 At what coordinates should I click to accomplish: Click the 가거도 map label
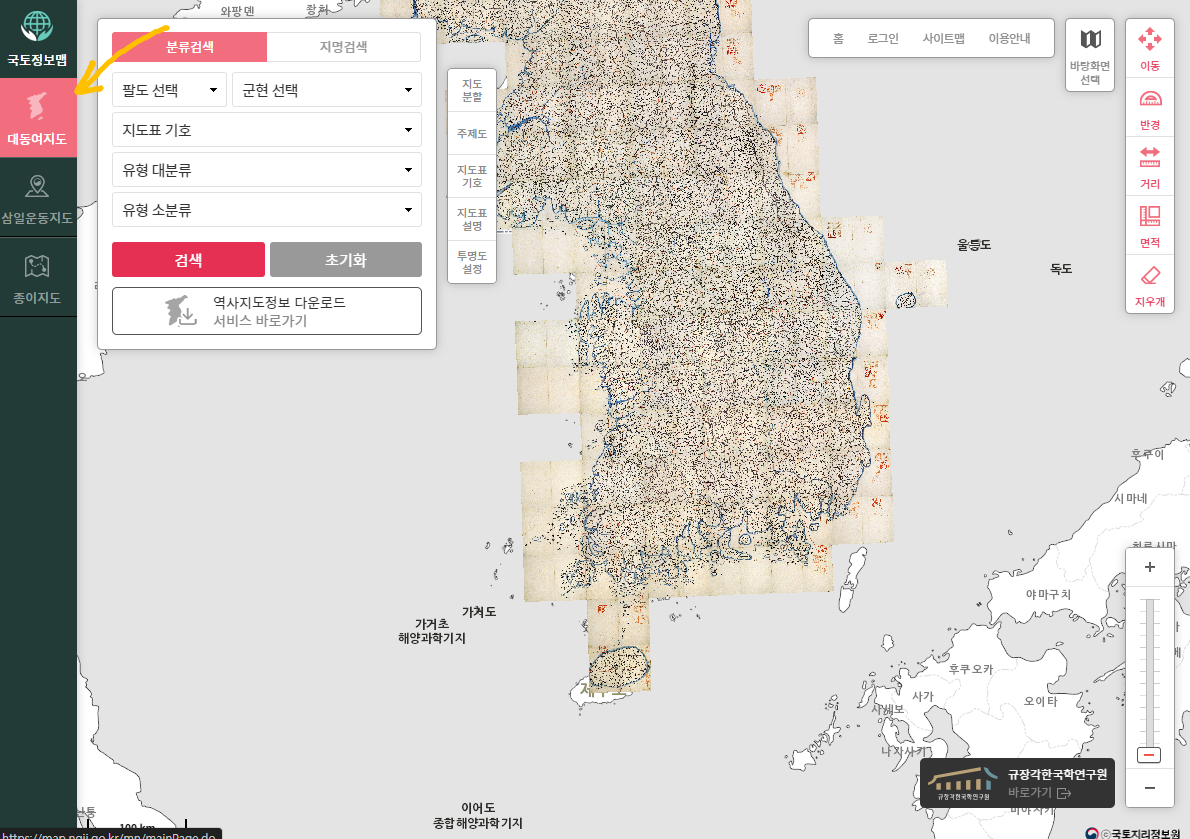pyautogui.click(x=479, y=611)
